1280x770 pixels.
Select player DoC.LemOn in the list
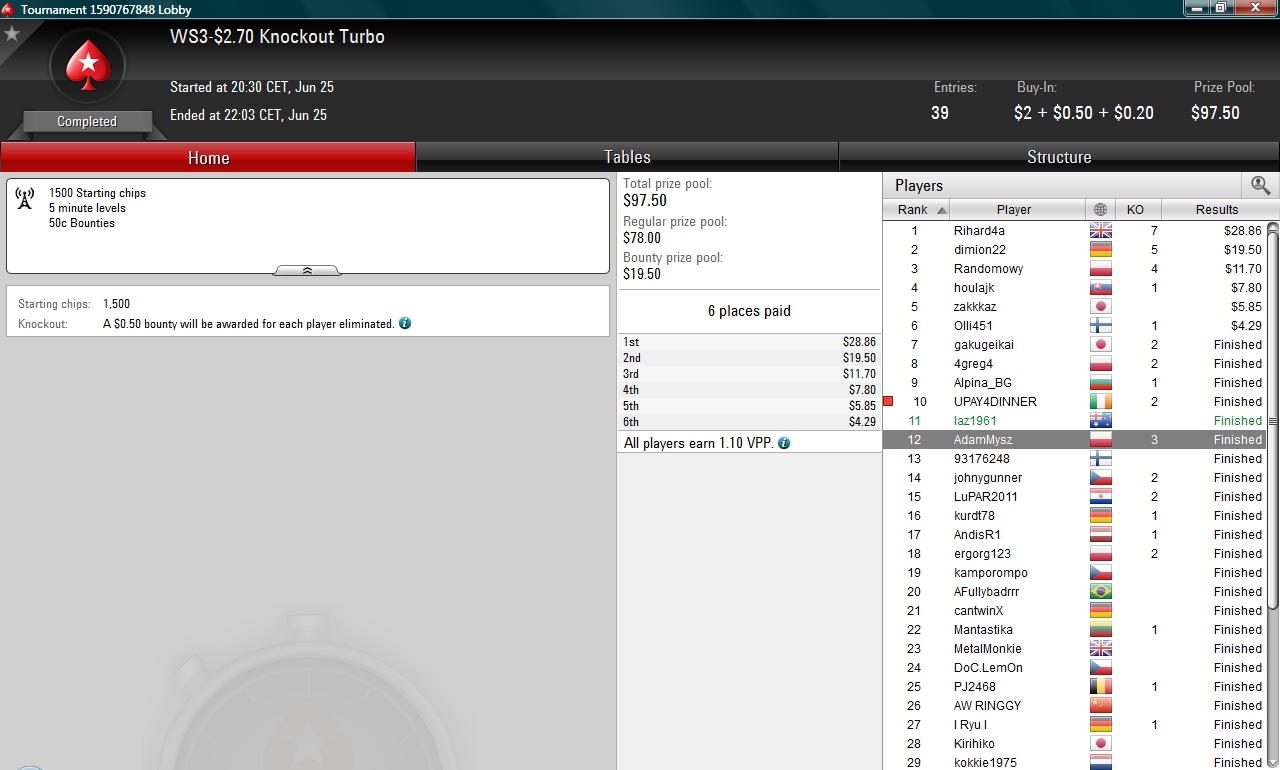pos(988,668)
